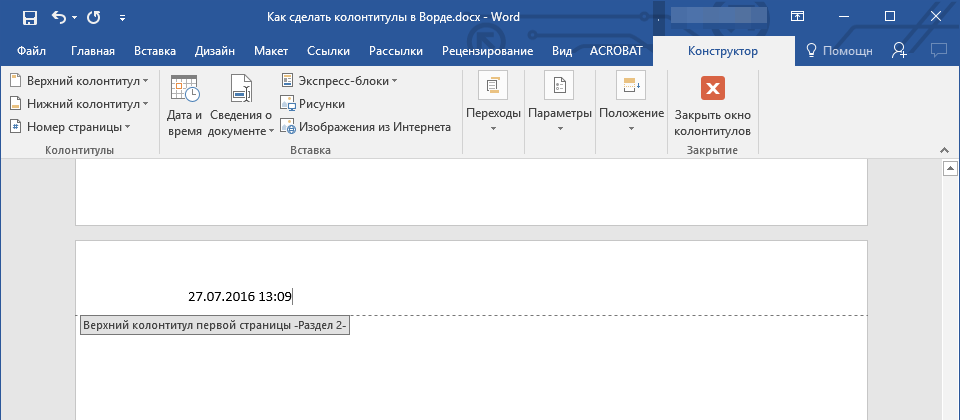Switch to the Вставка tab

(x=153, y=51)
